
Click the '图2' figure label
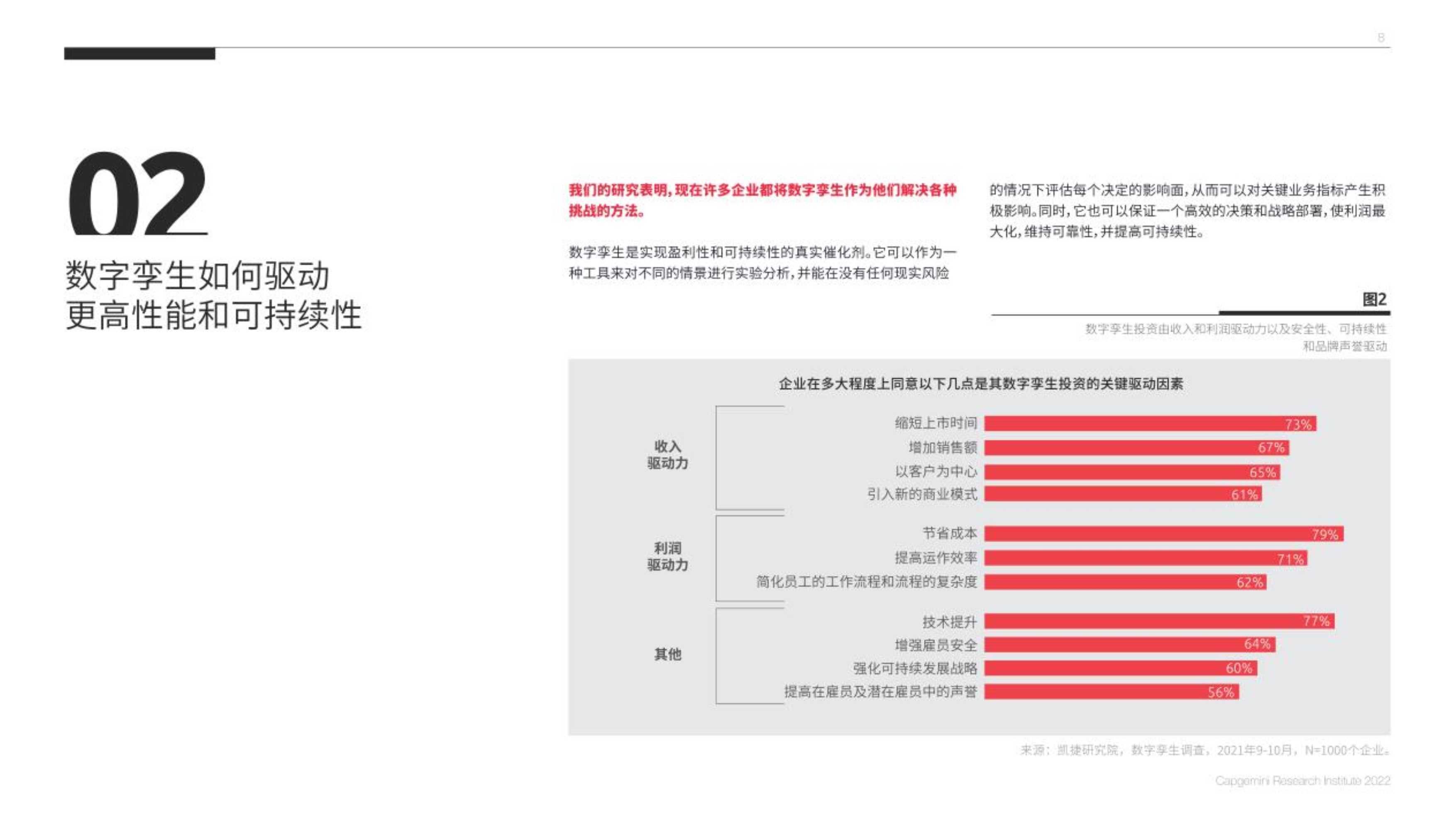1374,299
